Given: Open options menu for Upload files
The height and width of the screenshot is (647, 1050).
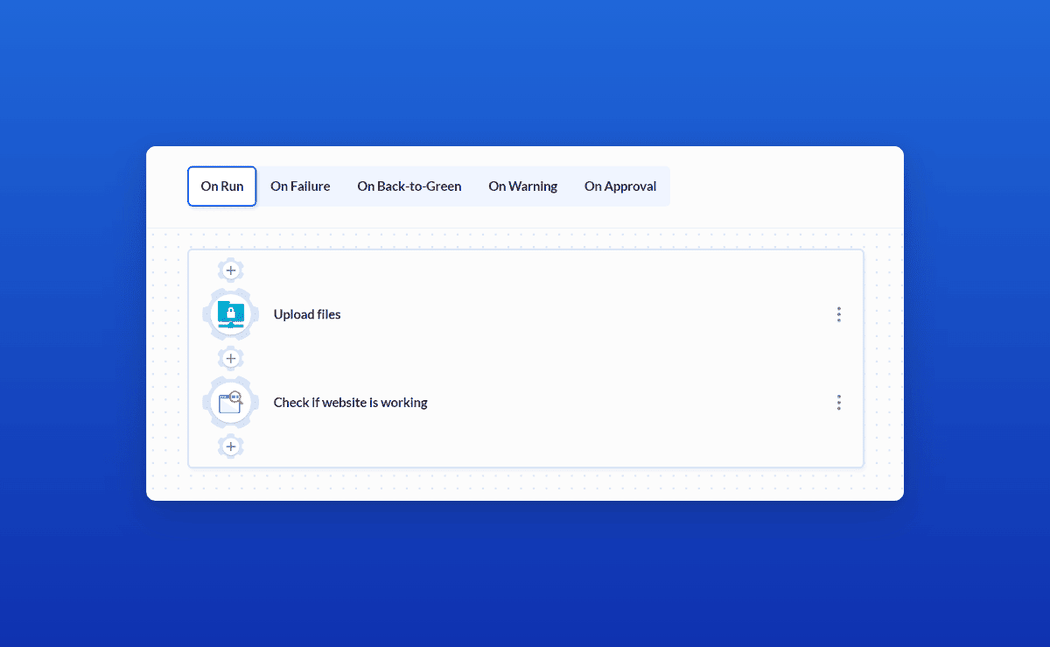Looking at the screenshot, I should coord(838,314).
